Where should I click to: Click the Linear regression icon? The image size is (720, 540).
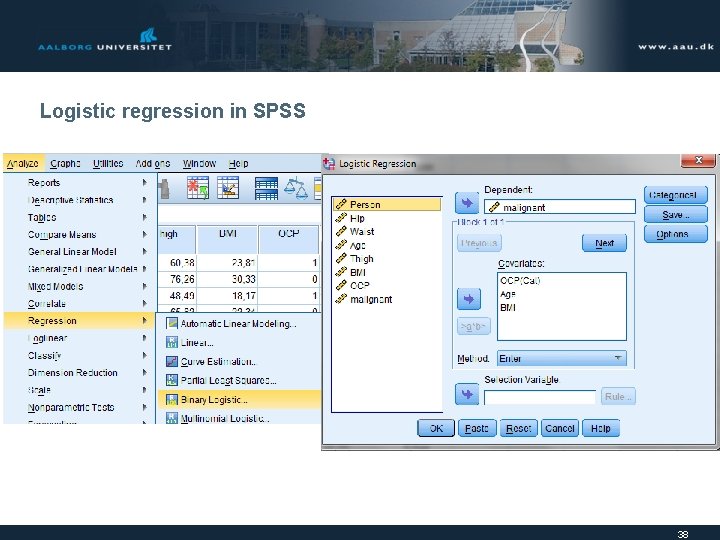point(172,343)
